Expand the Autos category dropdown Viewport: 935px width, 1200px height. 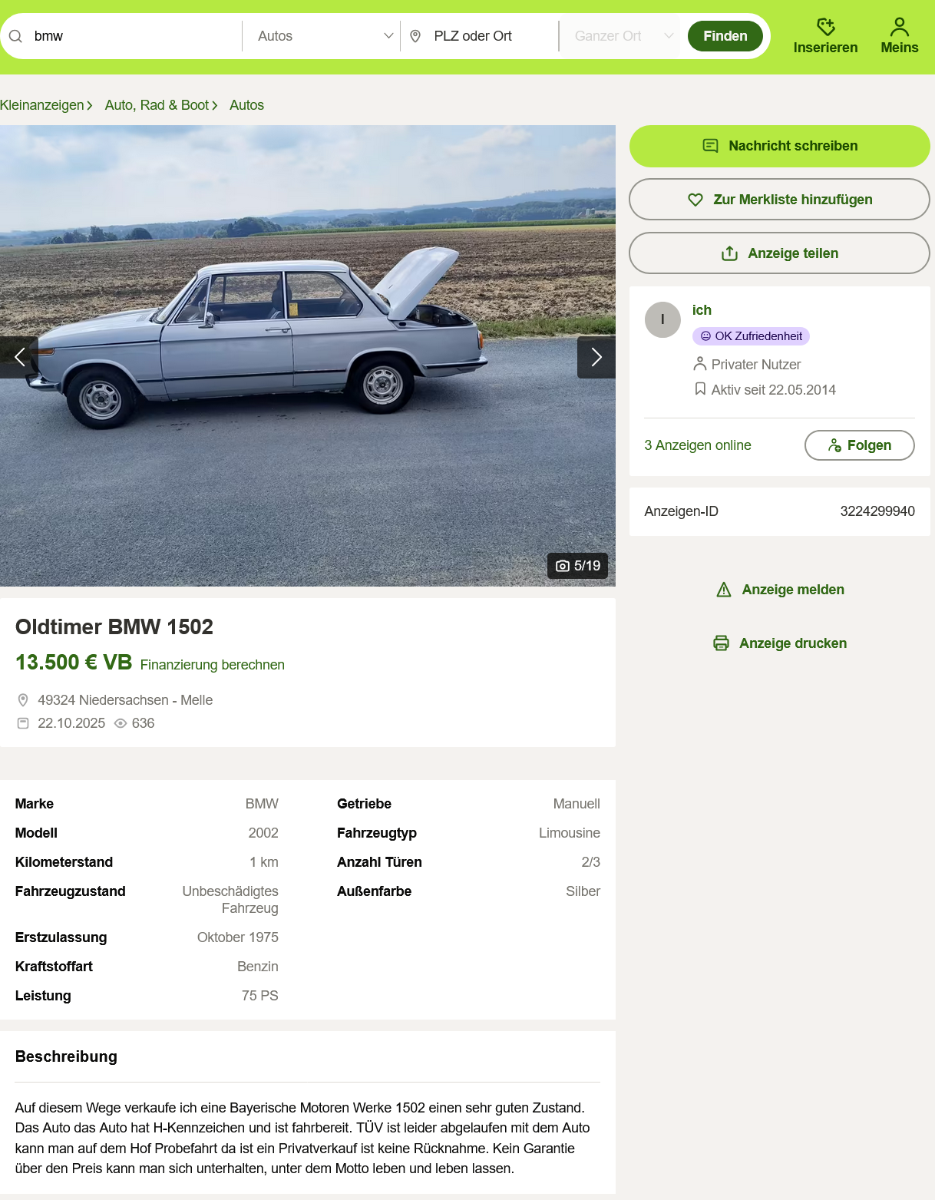click(x=324, y=36)
